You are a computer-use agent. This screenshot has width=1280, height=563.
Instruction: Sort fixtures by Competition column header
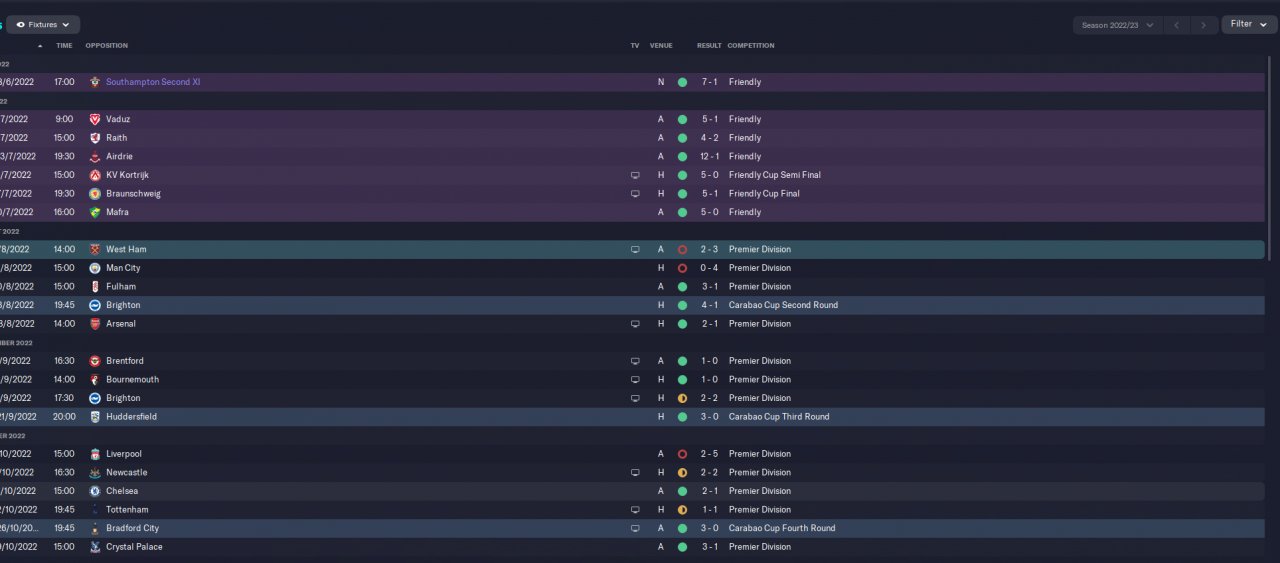click(x=751, y=45)
